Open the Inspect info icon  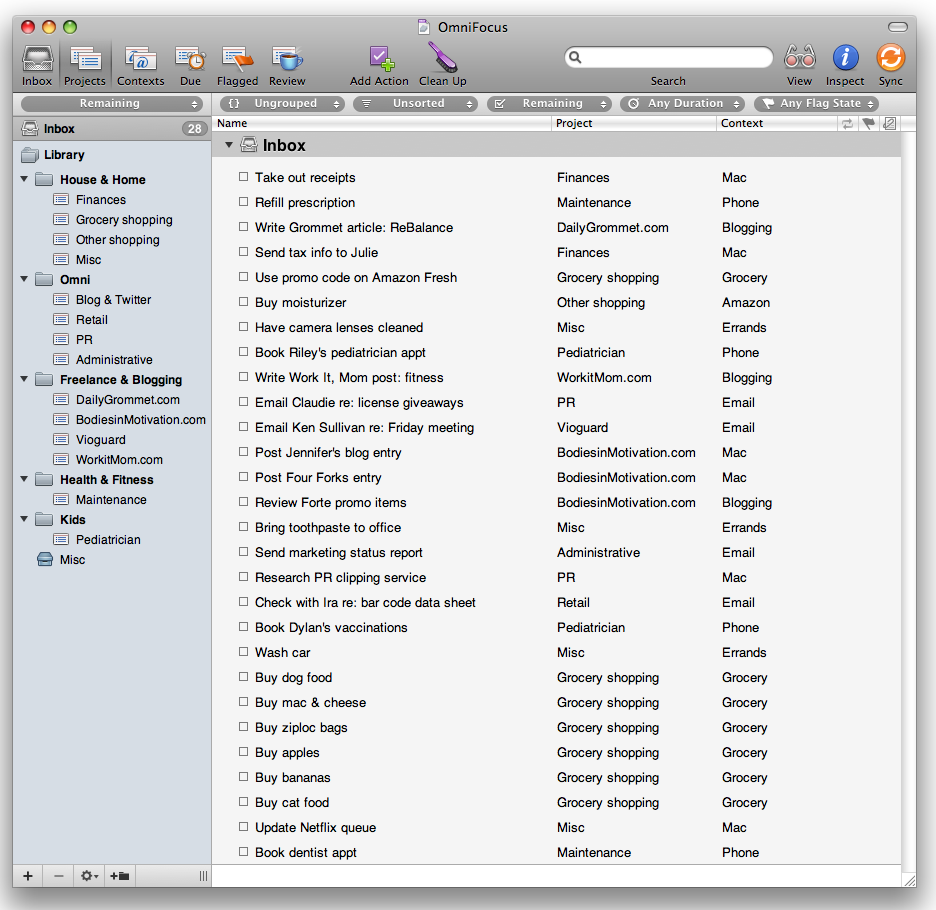845,58
